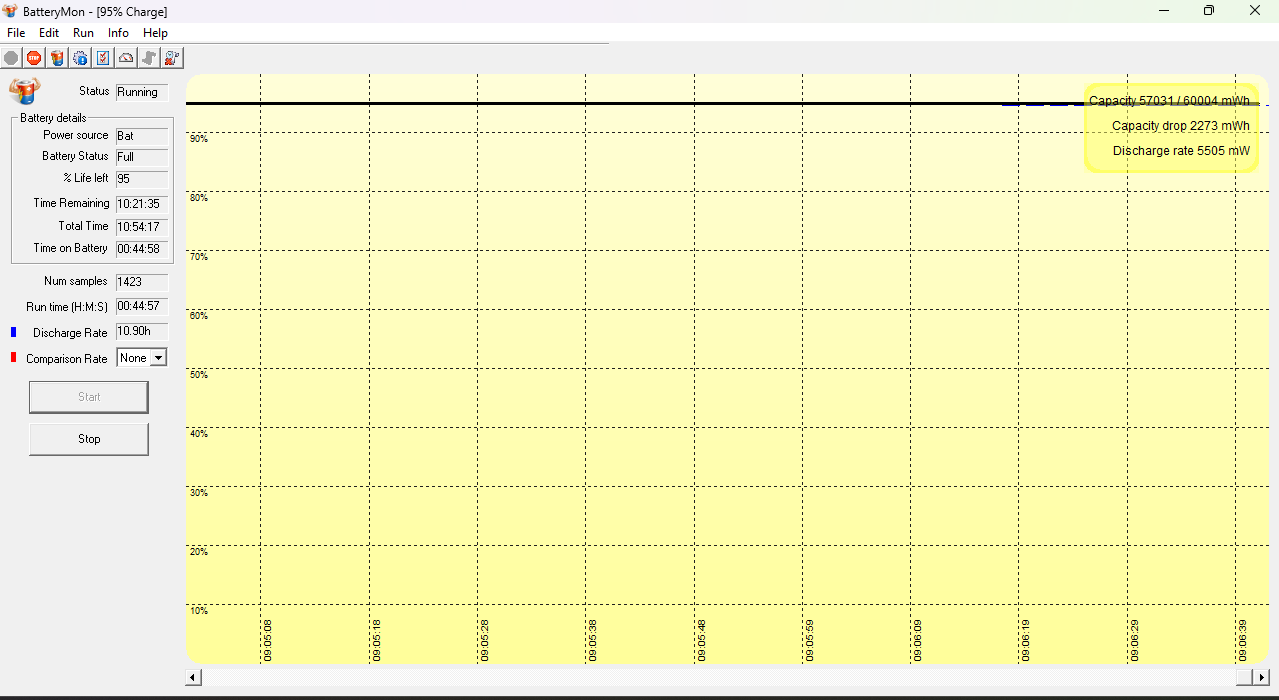Click the grey octagon start toolbar icon
Image resolution: width=1279 pixels, height=700 pixels.
pos(11,58)
